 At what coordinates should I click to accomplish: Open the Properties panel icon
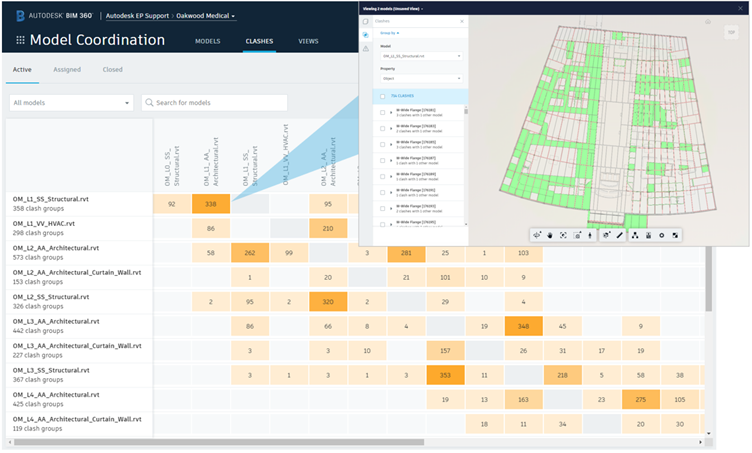[x=648, y=235]
